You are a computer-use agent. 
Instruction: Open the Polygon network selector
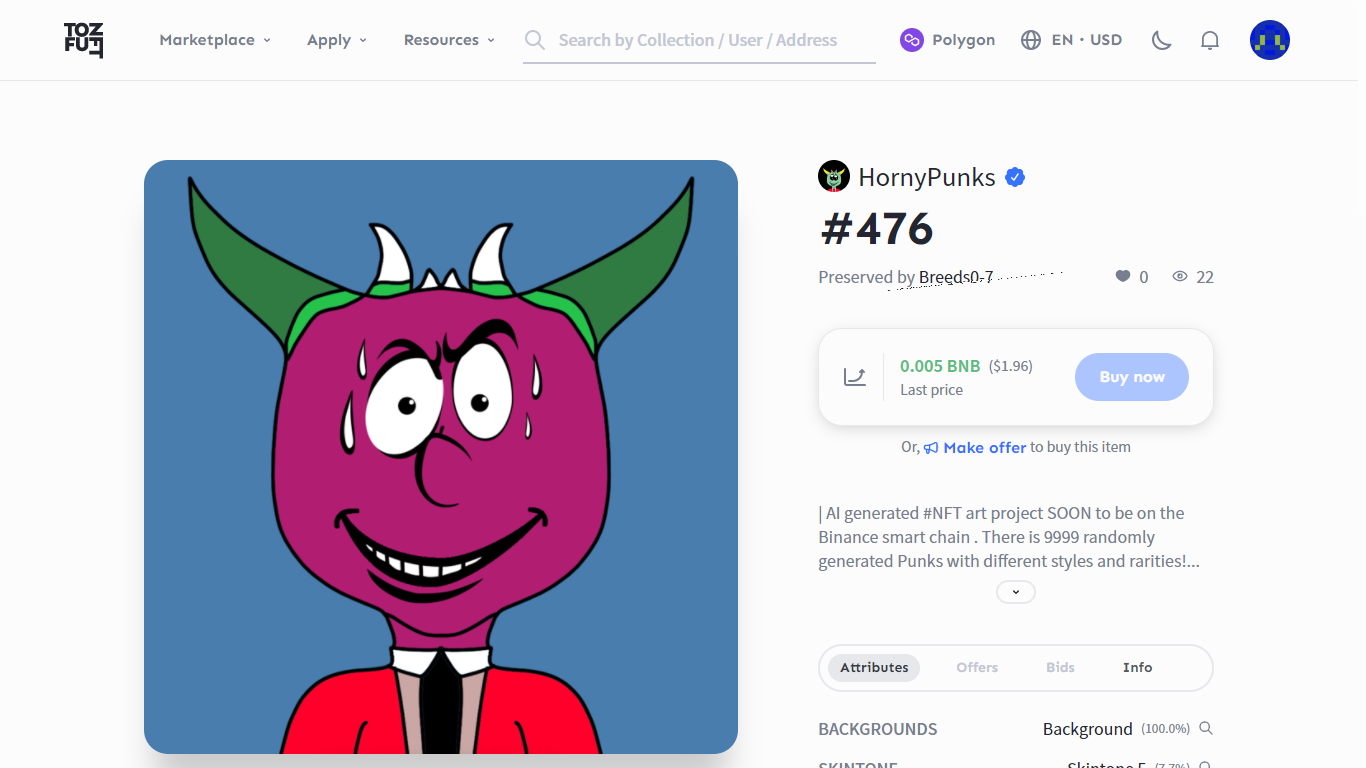(947, 40)
